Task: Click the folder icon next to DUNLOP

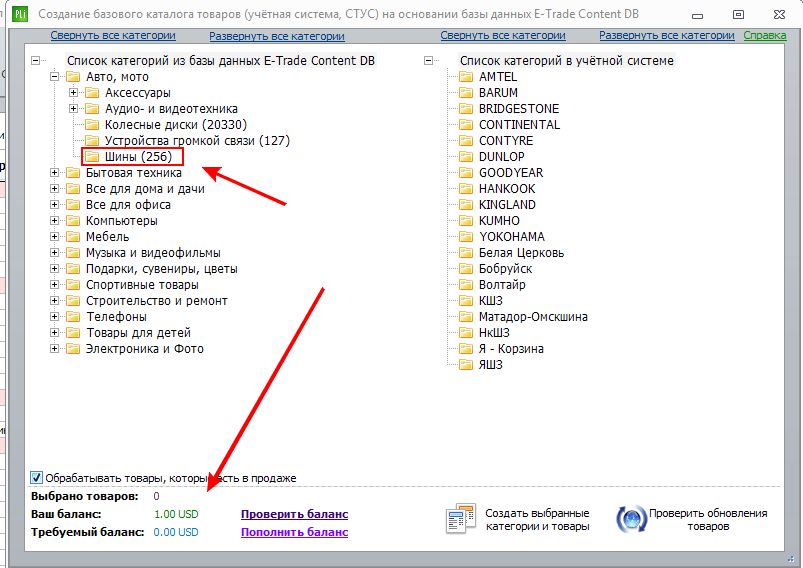Action: (x=466, y=157)
